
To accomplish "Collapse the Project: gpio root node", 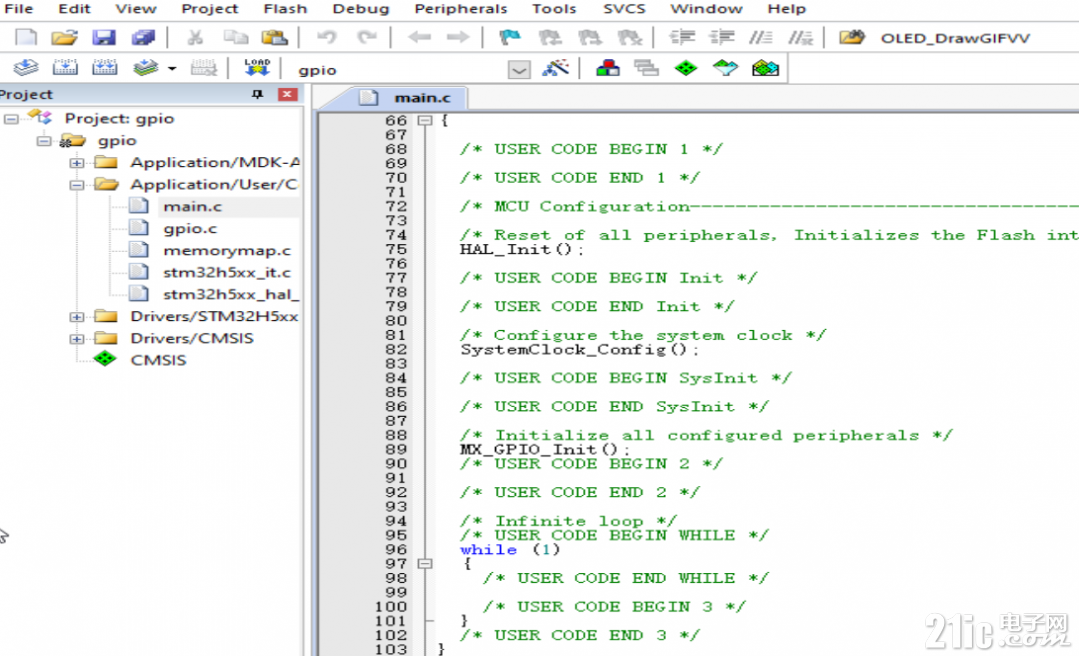I will 11,119.
